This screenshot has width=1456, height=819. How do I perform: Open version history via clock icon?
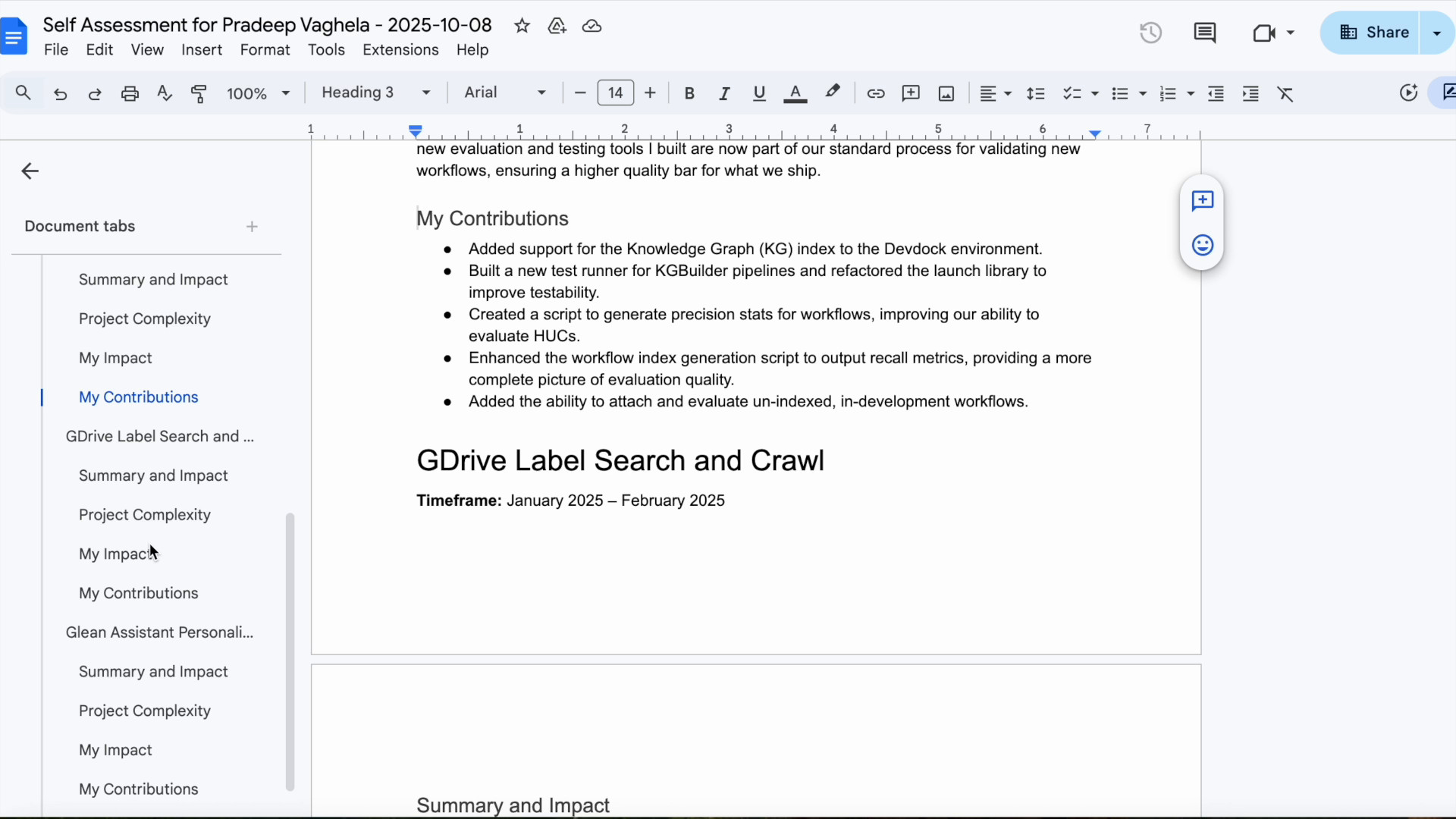click(x=1150, y=33)
